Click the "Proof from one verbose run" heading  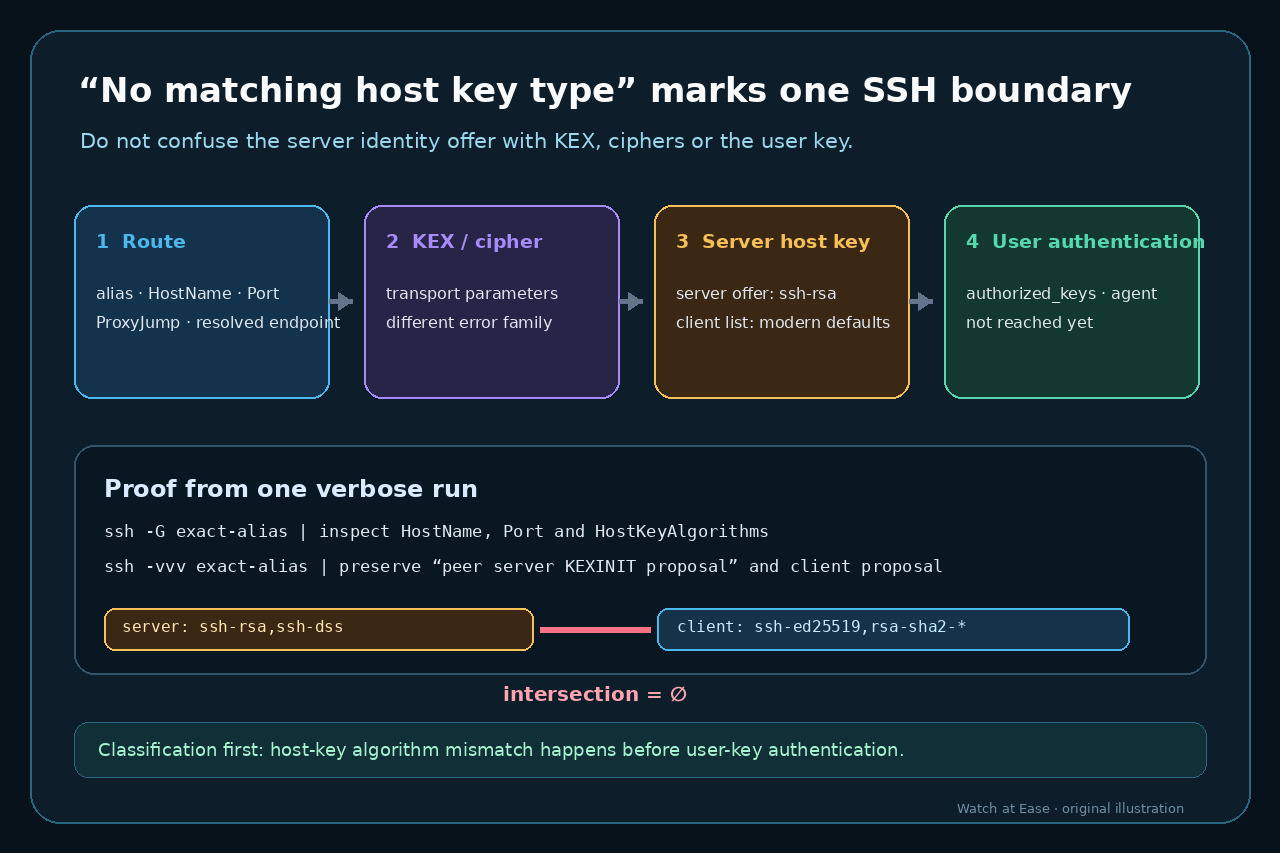click(x=291, y=489)
